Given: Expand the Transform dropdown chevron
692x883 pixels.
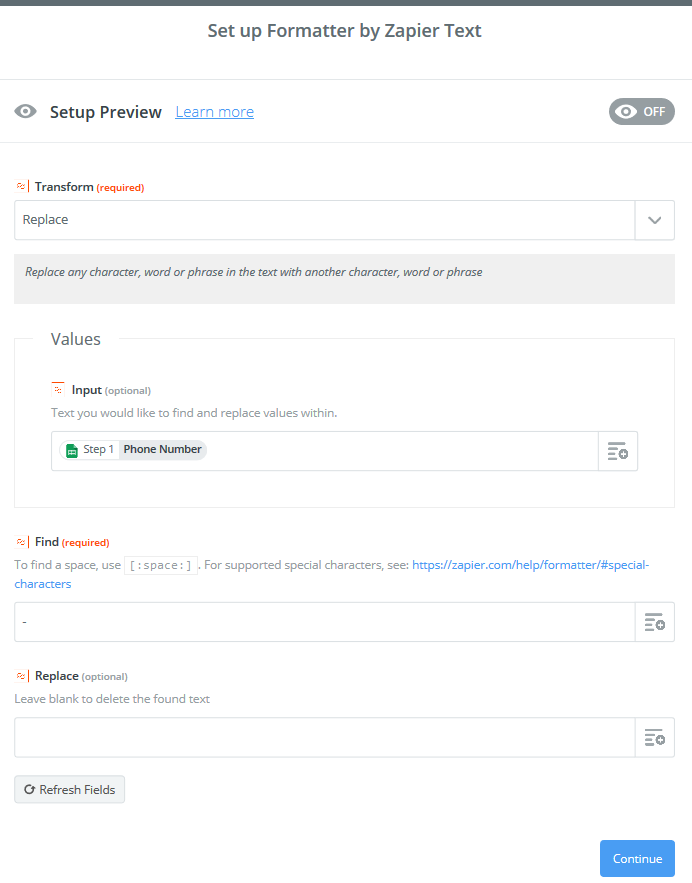Looking at the screenshot, I should [x=654, y=220].
